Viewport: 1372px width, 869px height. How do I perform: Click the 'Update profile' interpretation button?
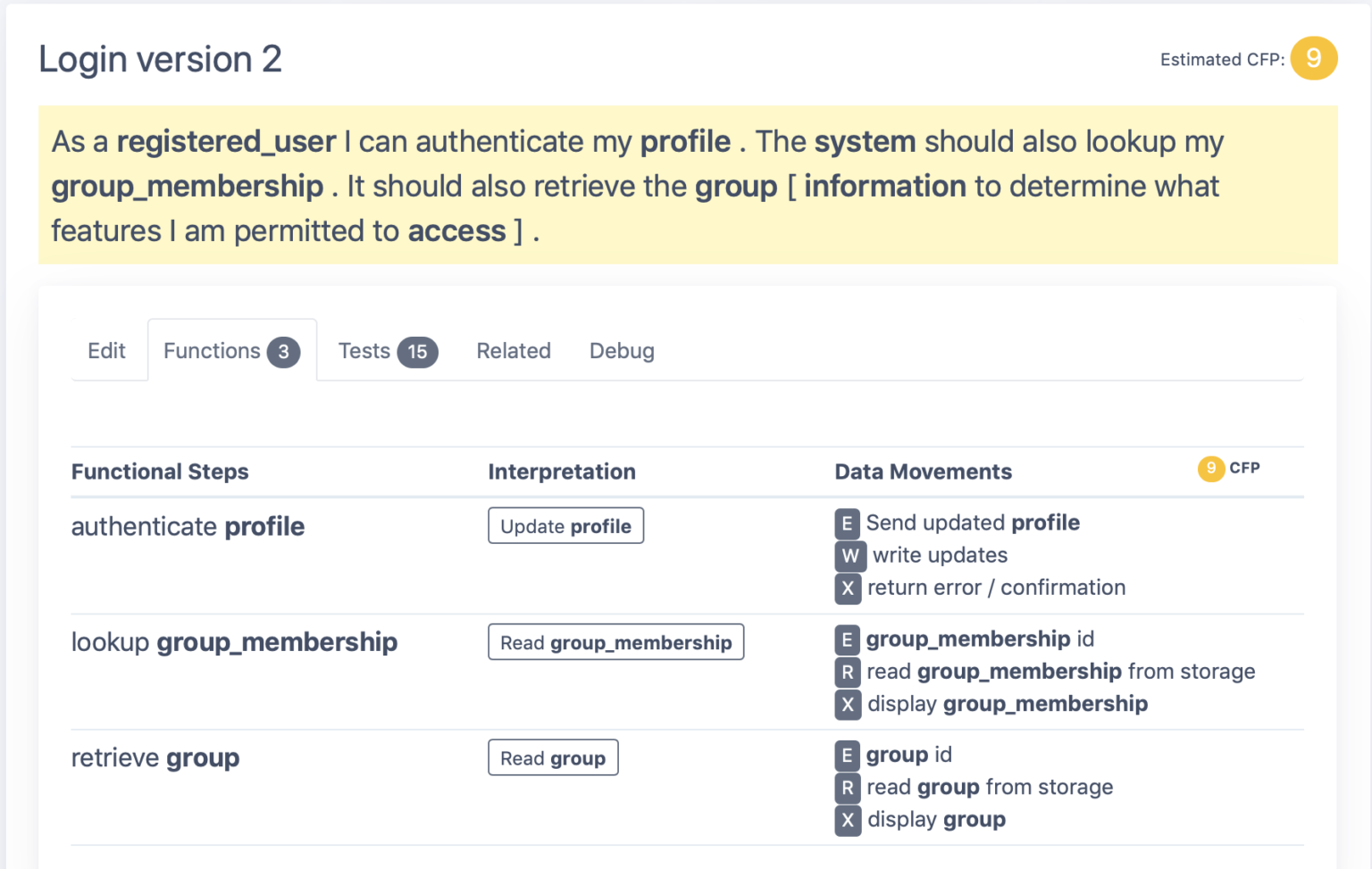pyautogui.click(x=565, y=525)
